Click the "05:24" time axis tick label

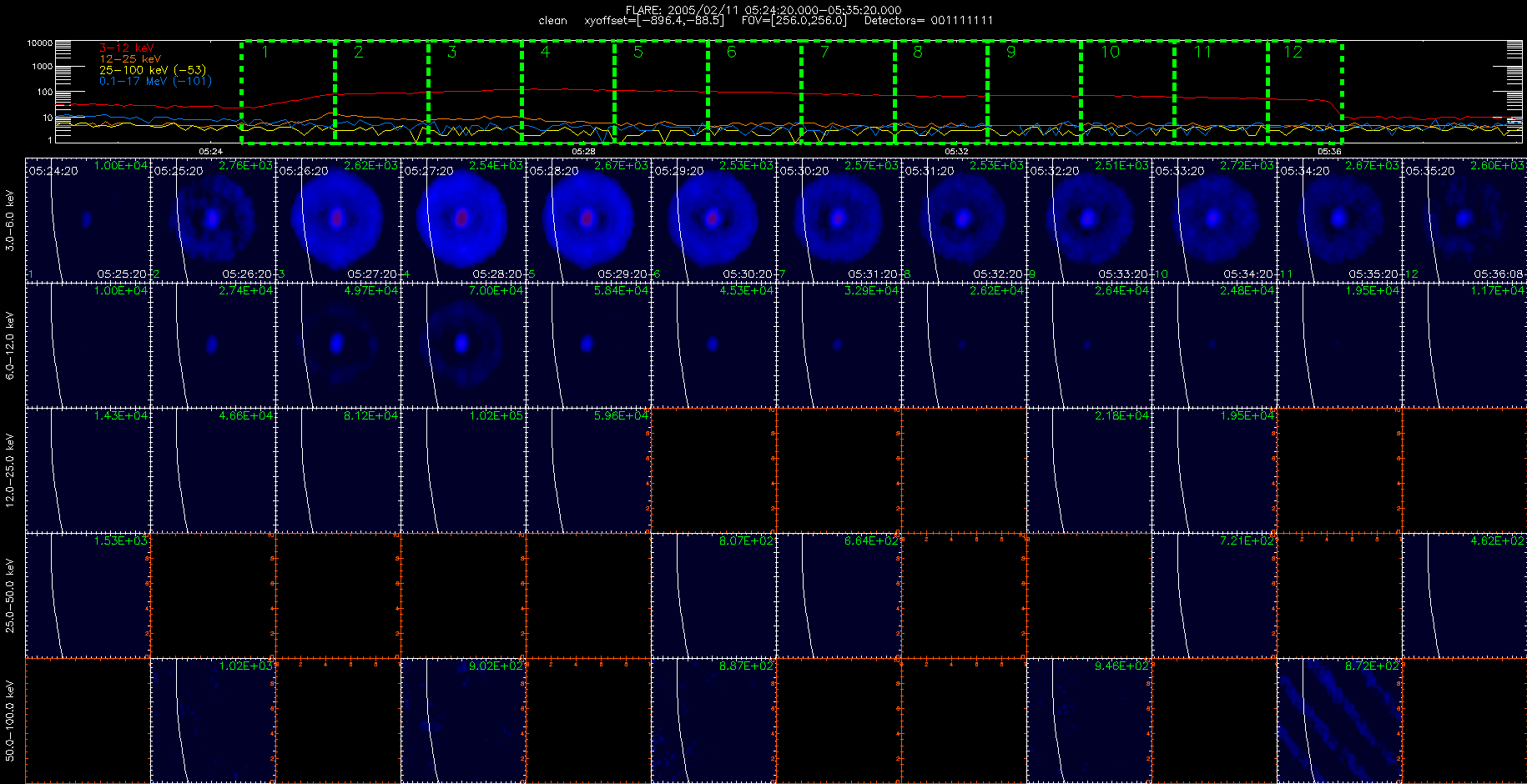pos(211,152)
